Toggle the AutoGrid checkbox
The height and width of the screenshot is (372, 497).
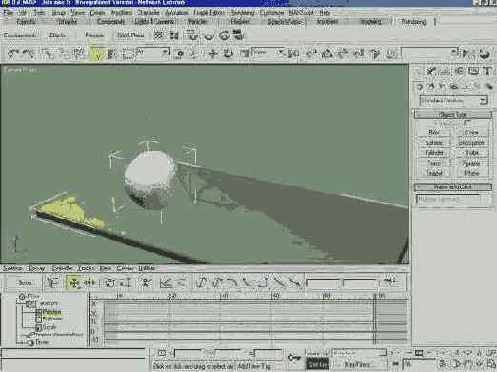click(467, 123)
